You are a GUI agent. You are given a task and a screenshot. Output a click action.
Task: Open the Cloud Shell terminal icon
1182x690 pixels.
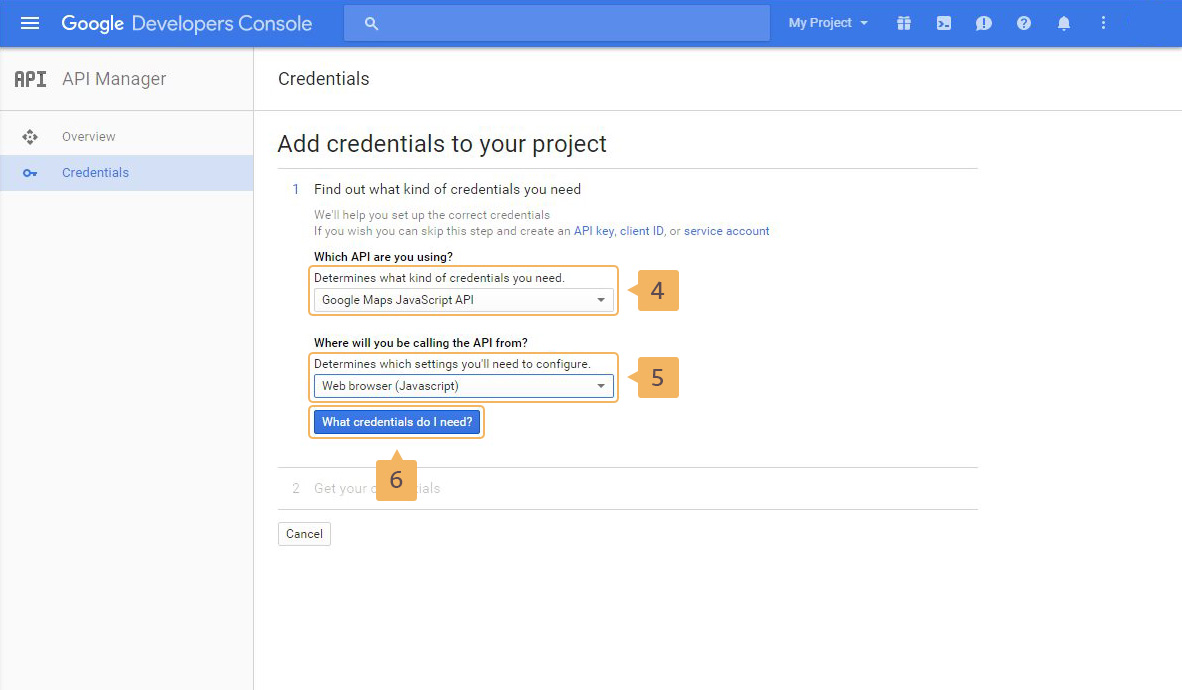click(944, 23)
